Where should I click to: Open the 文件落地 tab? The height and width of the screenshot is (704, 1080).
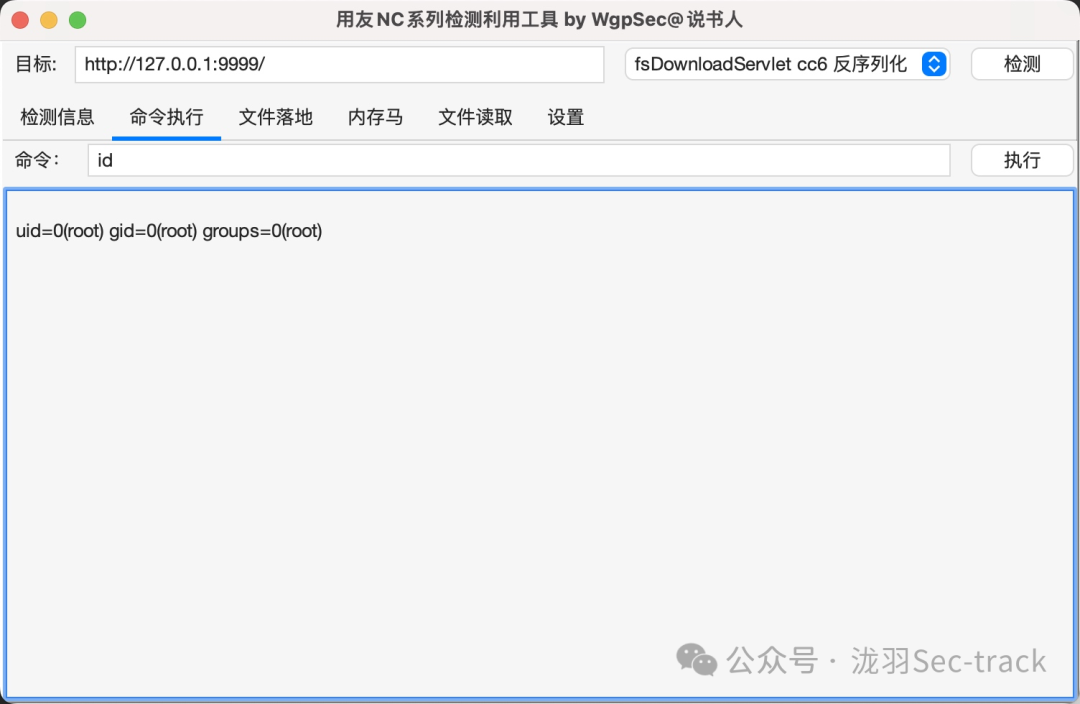[x=276, y=117]
